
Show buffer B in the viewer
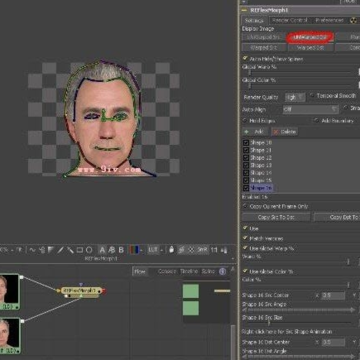tap(121, 250)
